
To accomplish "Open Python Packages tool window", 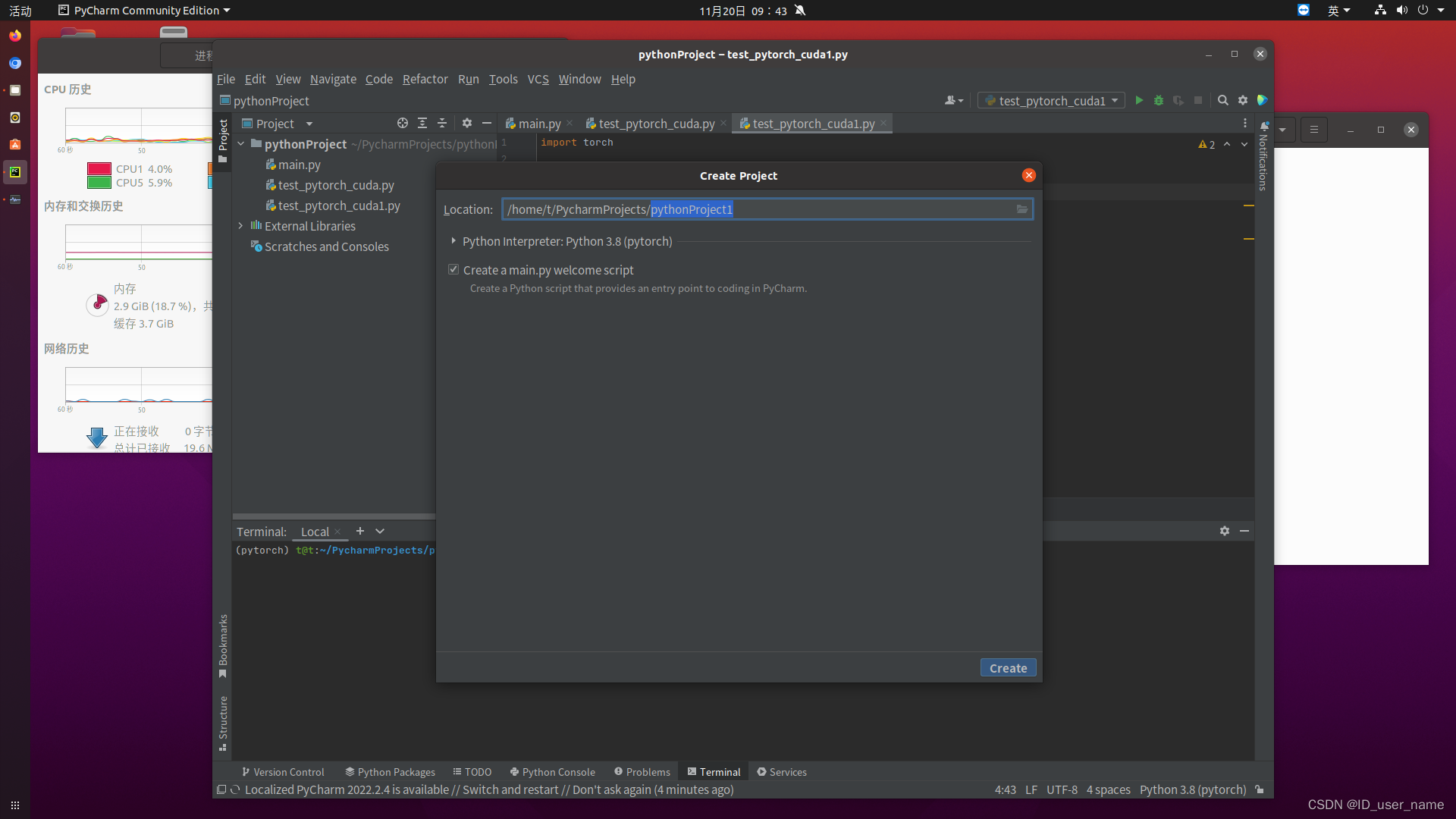I will click(x=390, y=771).
